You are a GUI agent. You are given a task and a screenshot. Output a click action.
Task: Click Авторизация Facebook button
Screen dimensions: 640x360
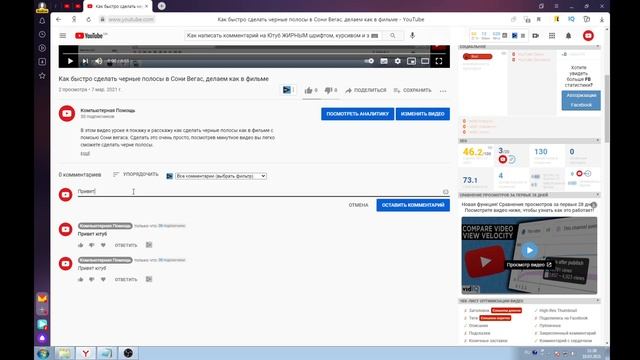click(x=581, y=100)
